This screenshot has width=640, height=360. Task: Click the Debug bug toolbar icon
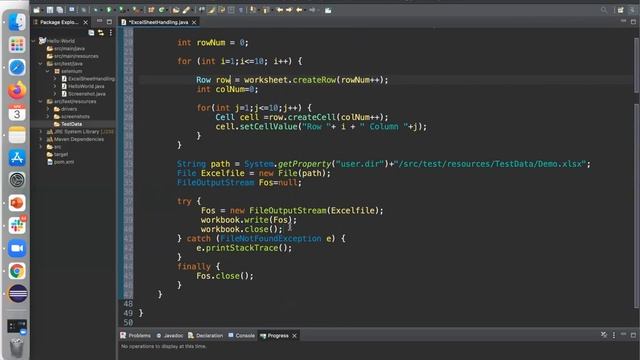(96, 10)
